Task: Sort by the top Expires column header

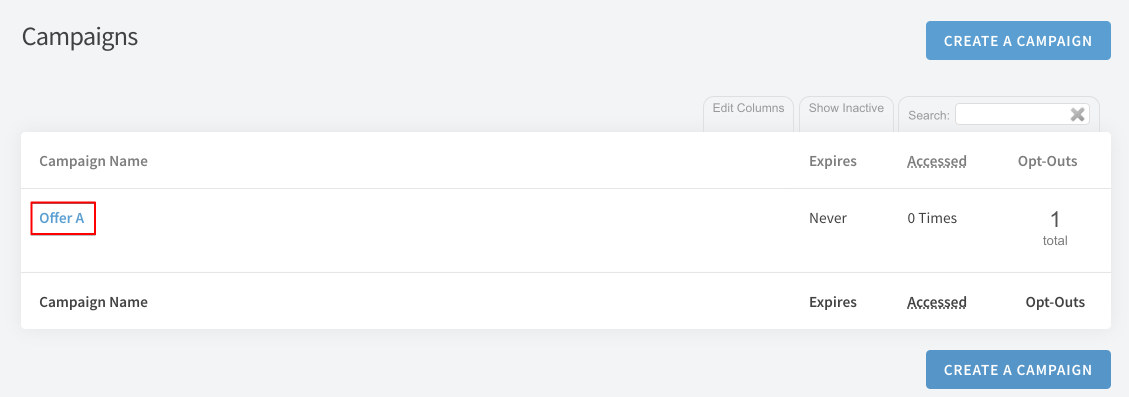Action: point(833,161)
